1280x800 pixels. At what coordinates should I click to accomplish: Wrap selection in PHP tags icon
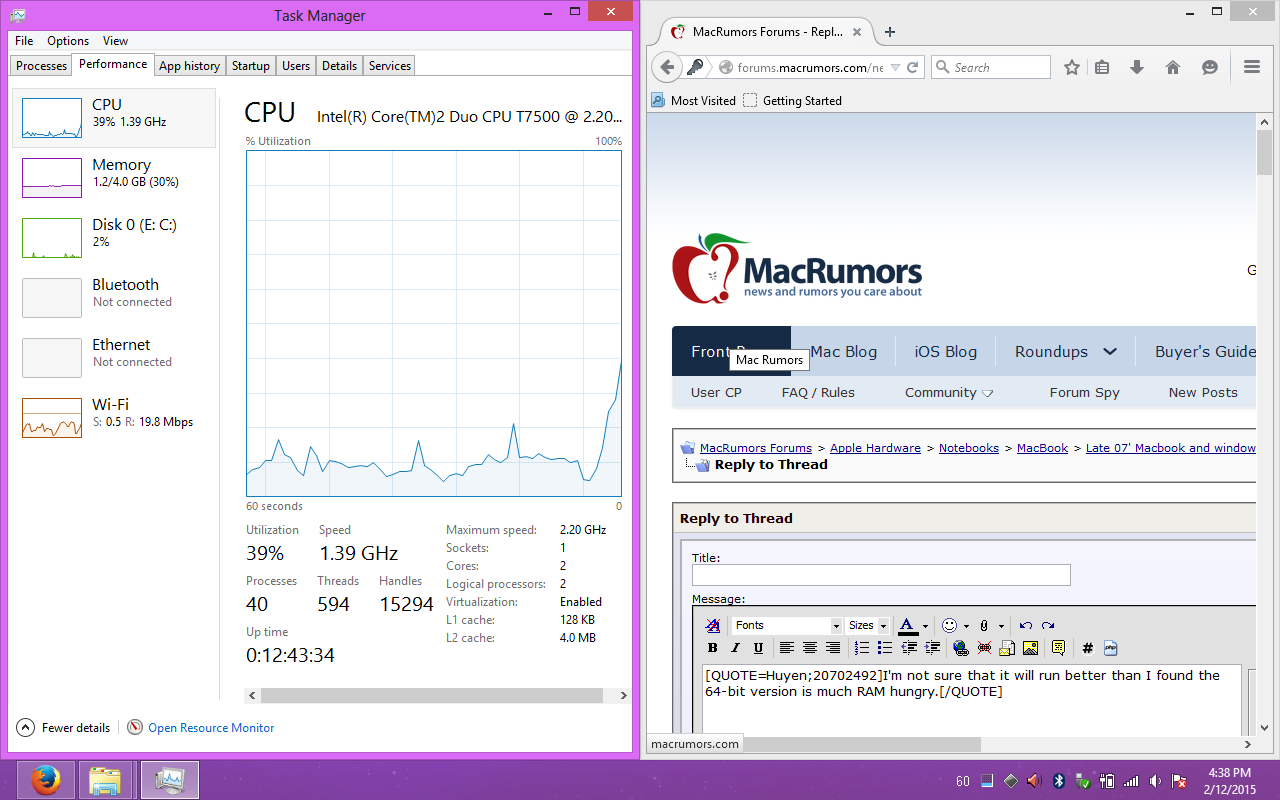[x=1111, y=648]
